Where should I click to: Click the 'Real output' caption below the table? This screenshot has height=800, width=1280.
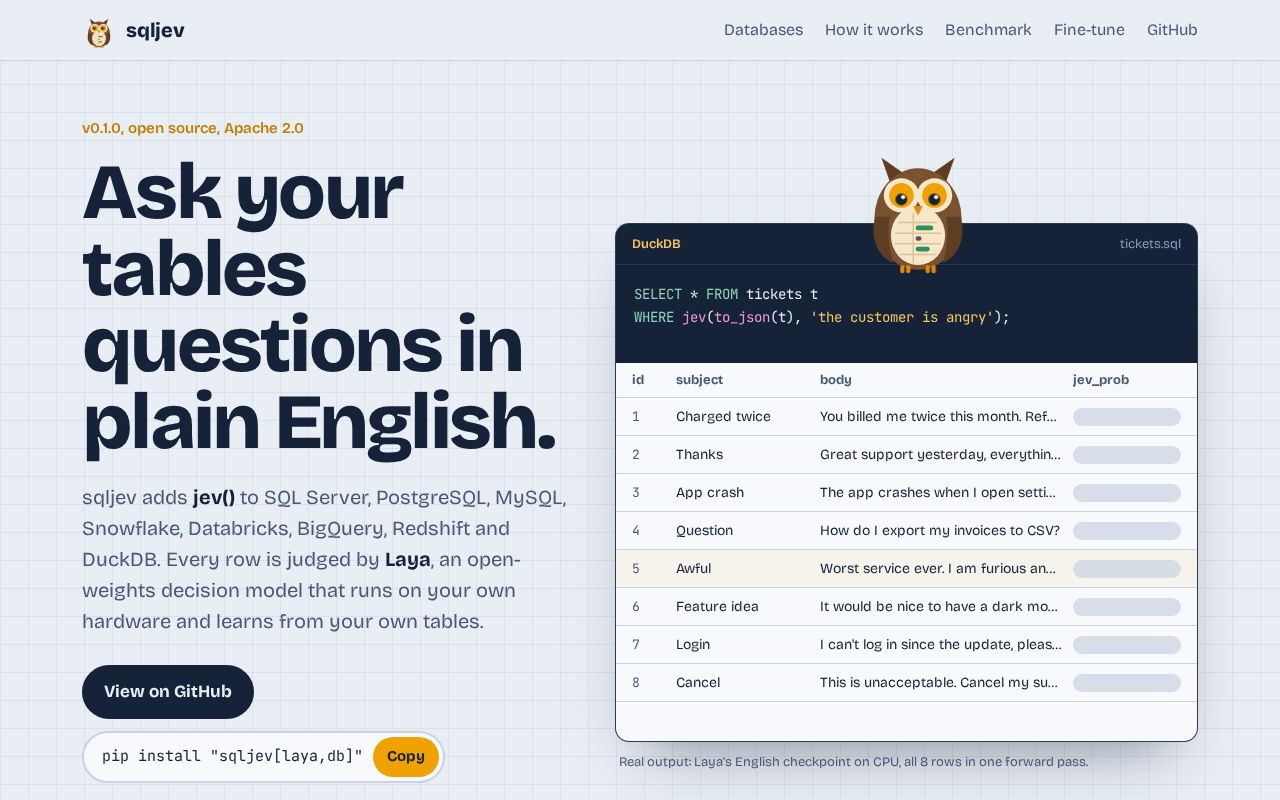(853, 762)
